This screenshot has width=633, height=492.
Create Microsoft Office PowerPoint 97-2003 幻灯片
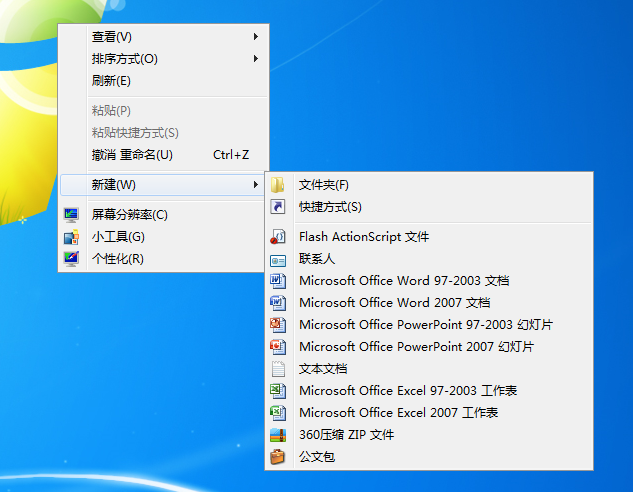pyautogui.click(x=429, y=325)
